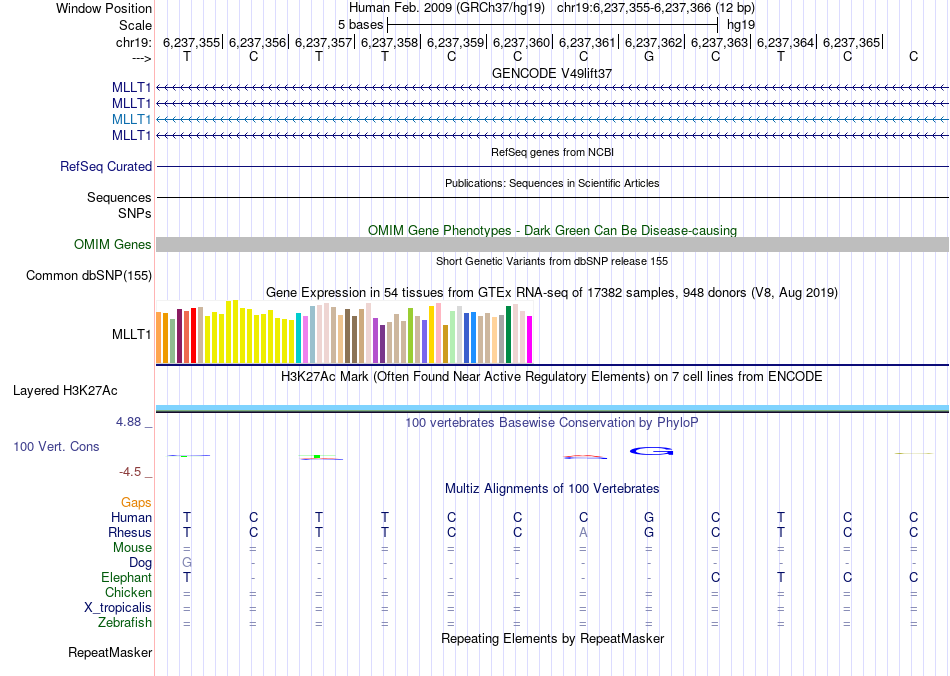The height and width of the screenshot is (676, 950).
Task: Click the X_tropicalis species label
Action: (x=118, y=608)
